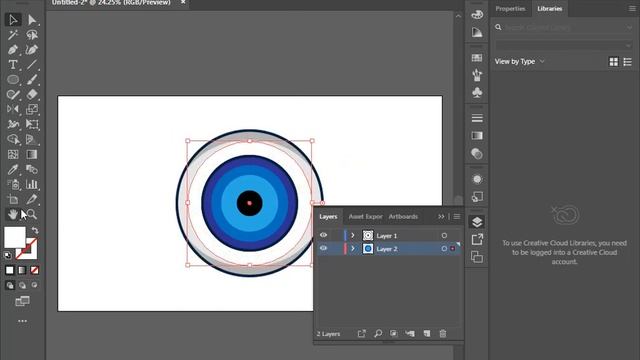Open Edit Toolbar three dots

click(22, 321)
